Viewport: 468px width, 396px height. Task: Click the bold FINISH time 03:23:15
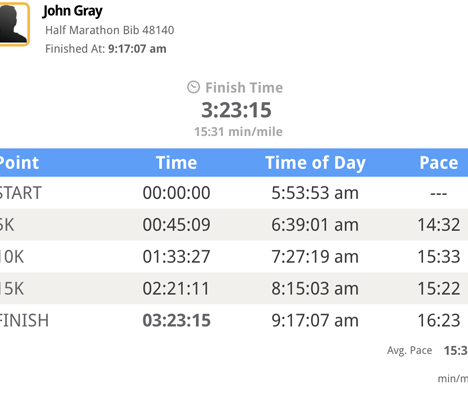tap(176, 320)
